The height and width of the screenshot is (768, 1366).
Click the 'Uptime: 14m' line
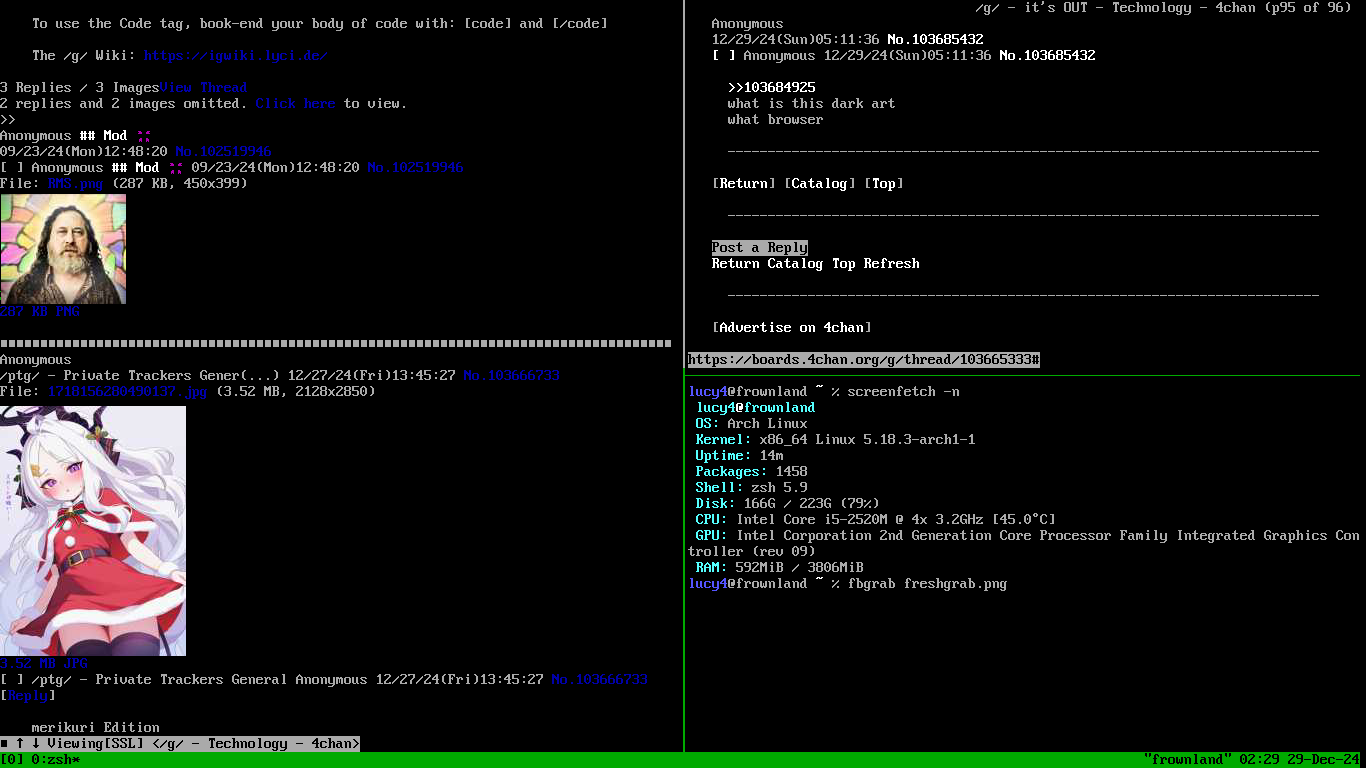click(x=739, y=455)
